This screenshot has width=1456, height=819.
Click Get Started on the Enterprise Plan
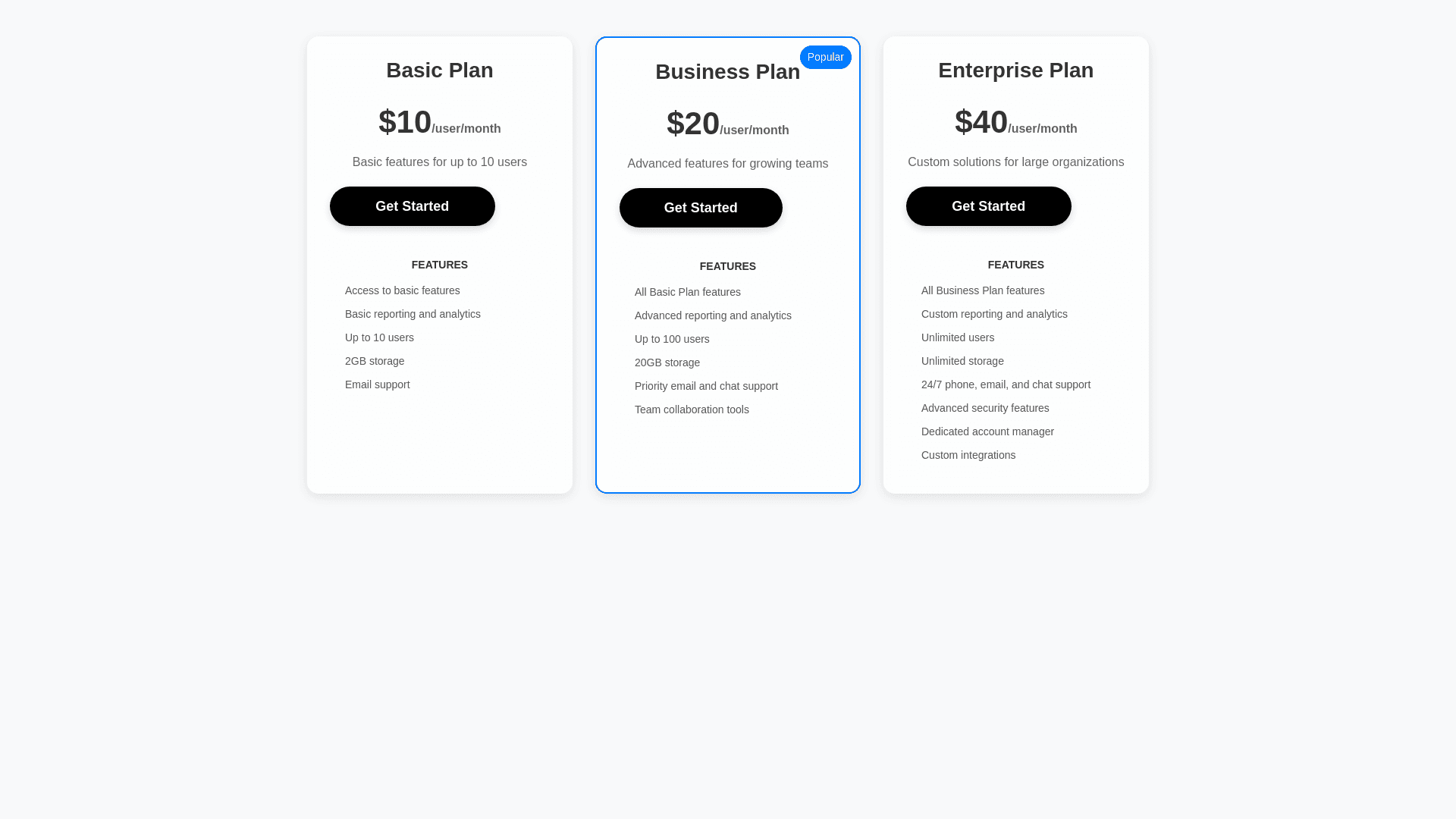[988, 206]
